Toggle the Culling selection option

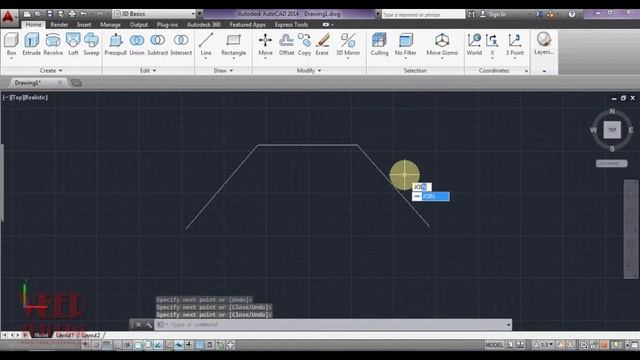[x=379, y=44]
